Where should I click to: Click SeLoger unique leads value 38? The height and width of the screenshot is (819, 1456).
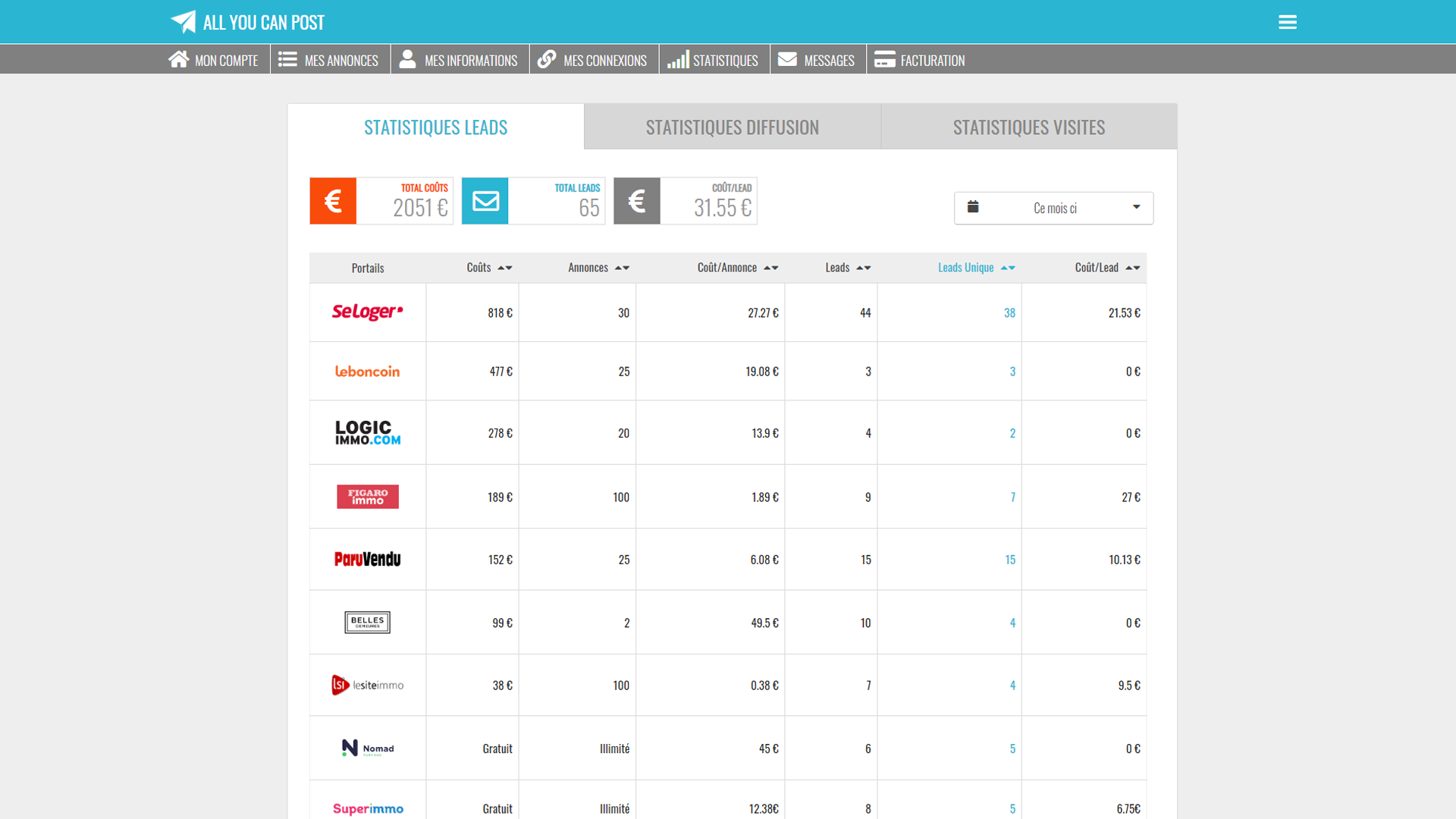tap(1009, 312)
